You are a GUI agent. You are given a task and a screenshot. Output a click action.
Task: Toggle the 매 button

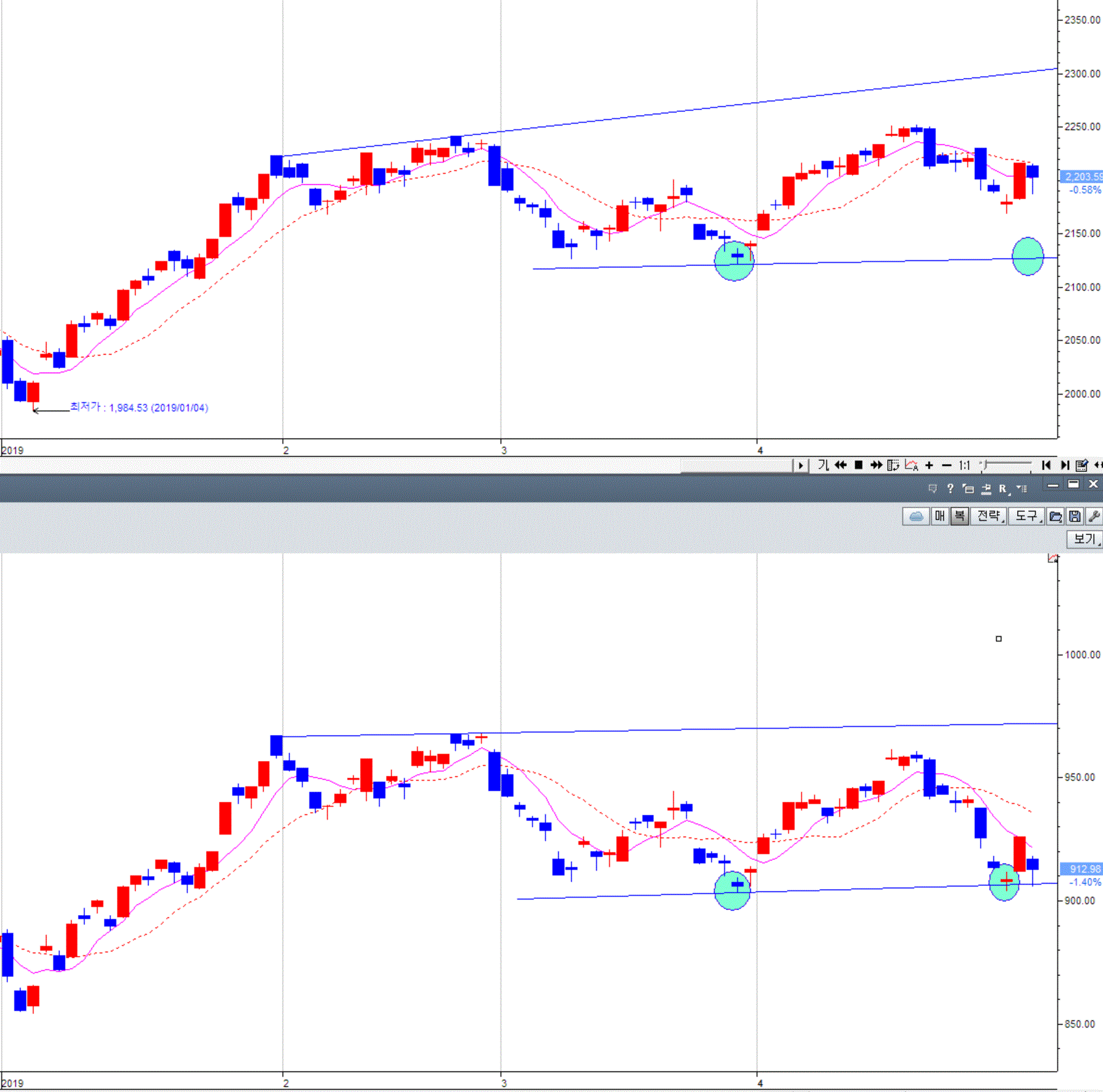pyautogui.click(x=940, y=516)
